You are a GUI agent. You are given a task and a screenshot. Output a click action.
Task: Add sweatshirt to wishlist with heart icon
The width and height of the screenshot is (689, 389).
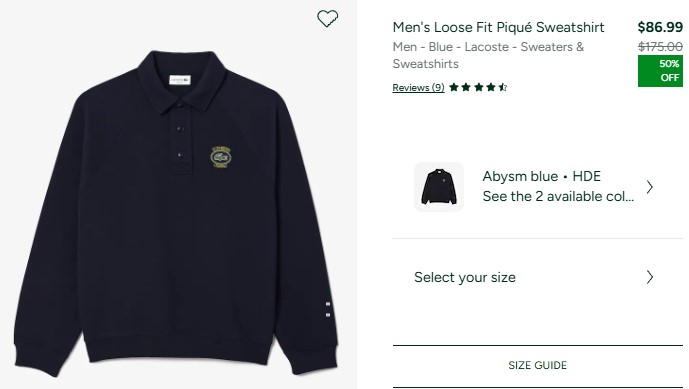(328, 18)
